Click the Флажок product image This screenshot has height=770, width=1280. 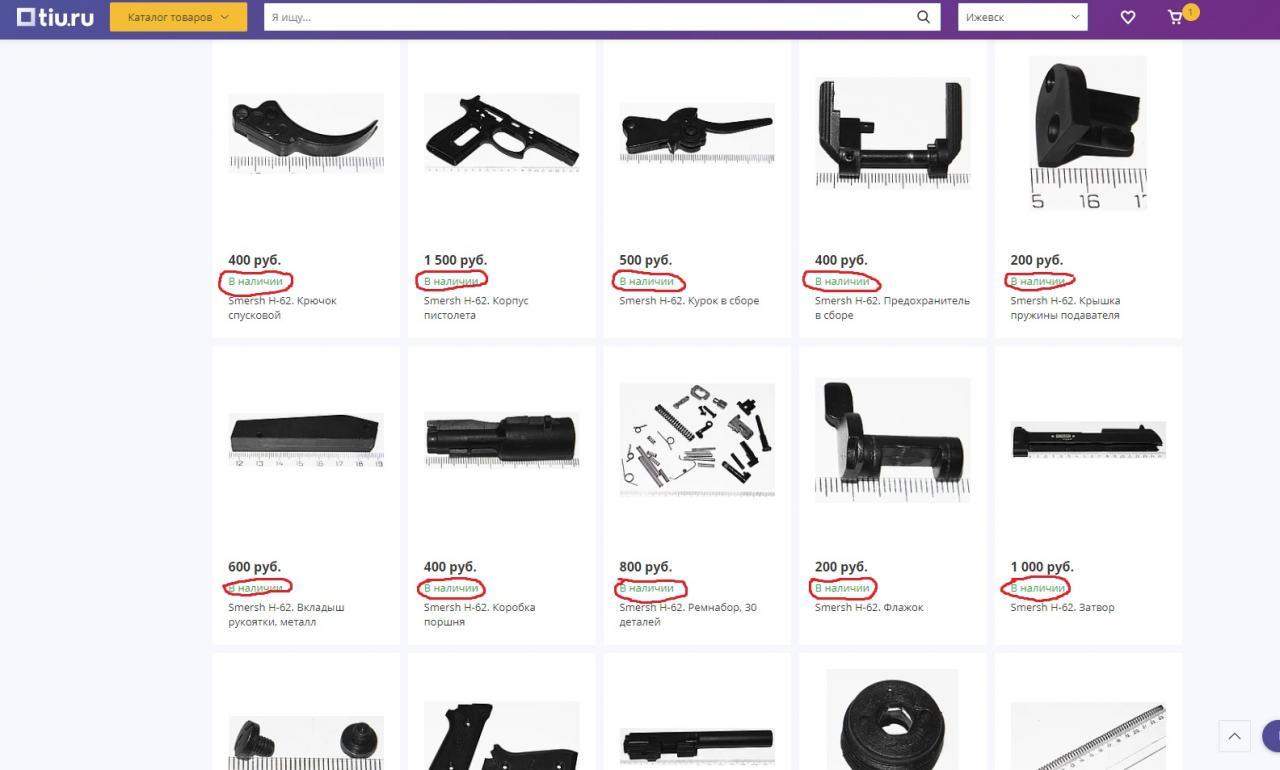pyautogui.click(x=893, y=440)
